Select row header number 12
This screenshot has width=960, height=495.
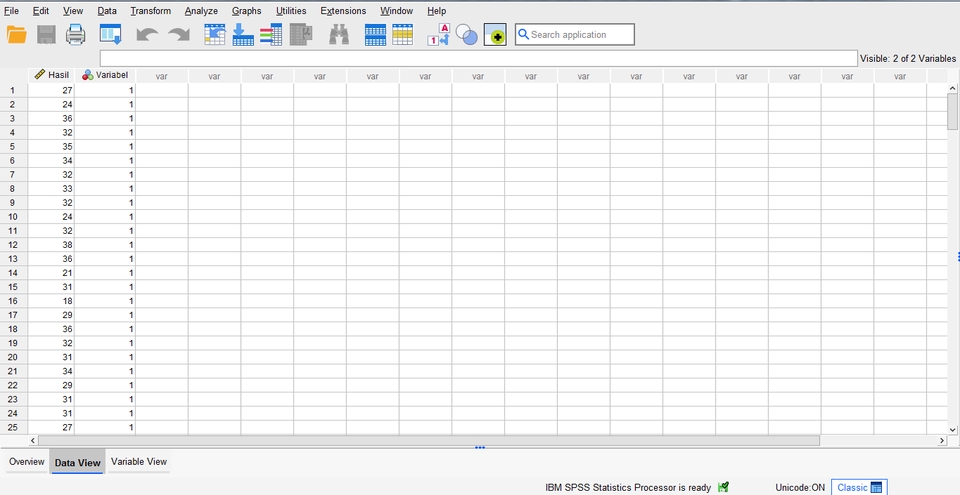point(12,244)
